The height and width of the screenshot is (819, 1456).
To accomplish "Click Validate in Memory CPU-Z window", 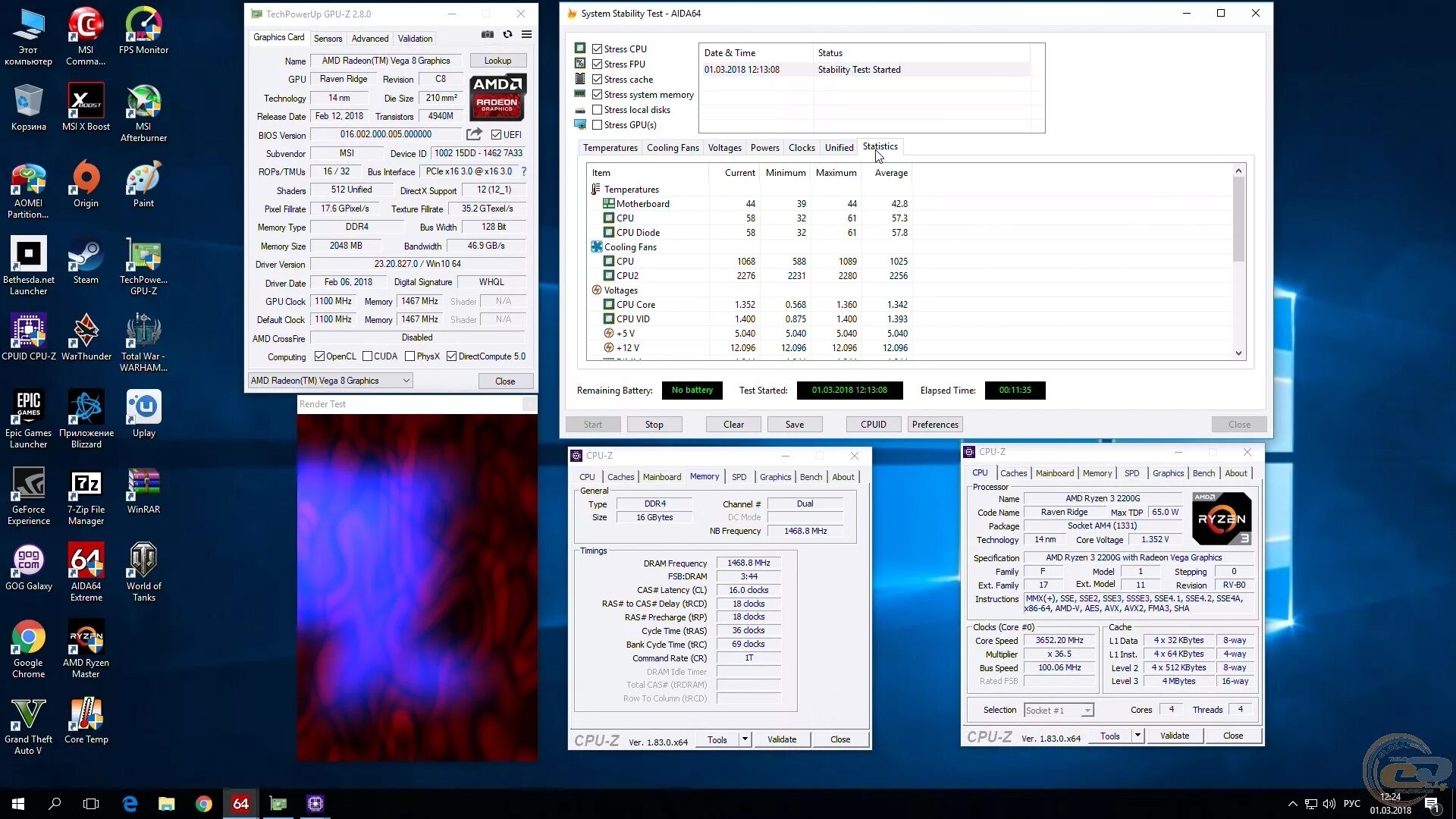I will [x=782, y=739].
